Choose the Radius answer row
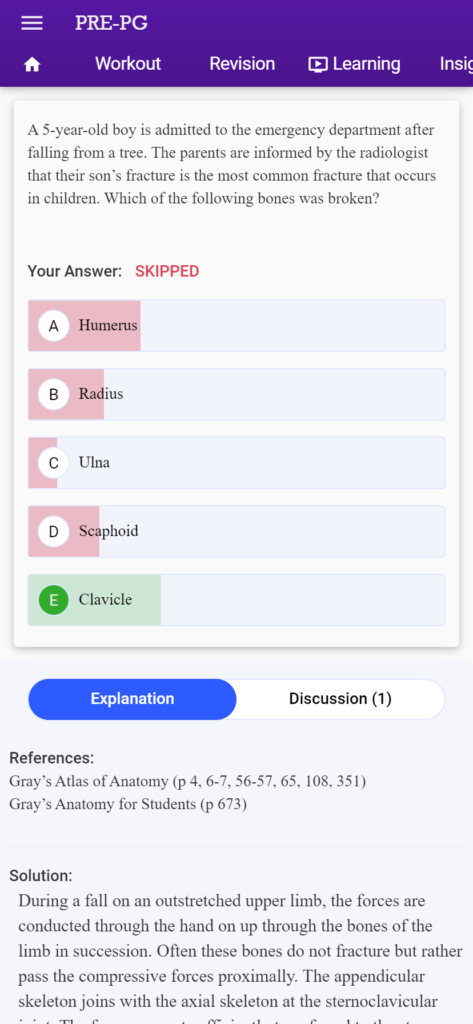Screen dimensions: 473x1024 click(236, 394)
